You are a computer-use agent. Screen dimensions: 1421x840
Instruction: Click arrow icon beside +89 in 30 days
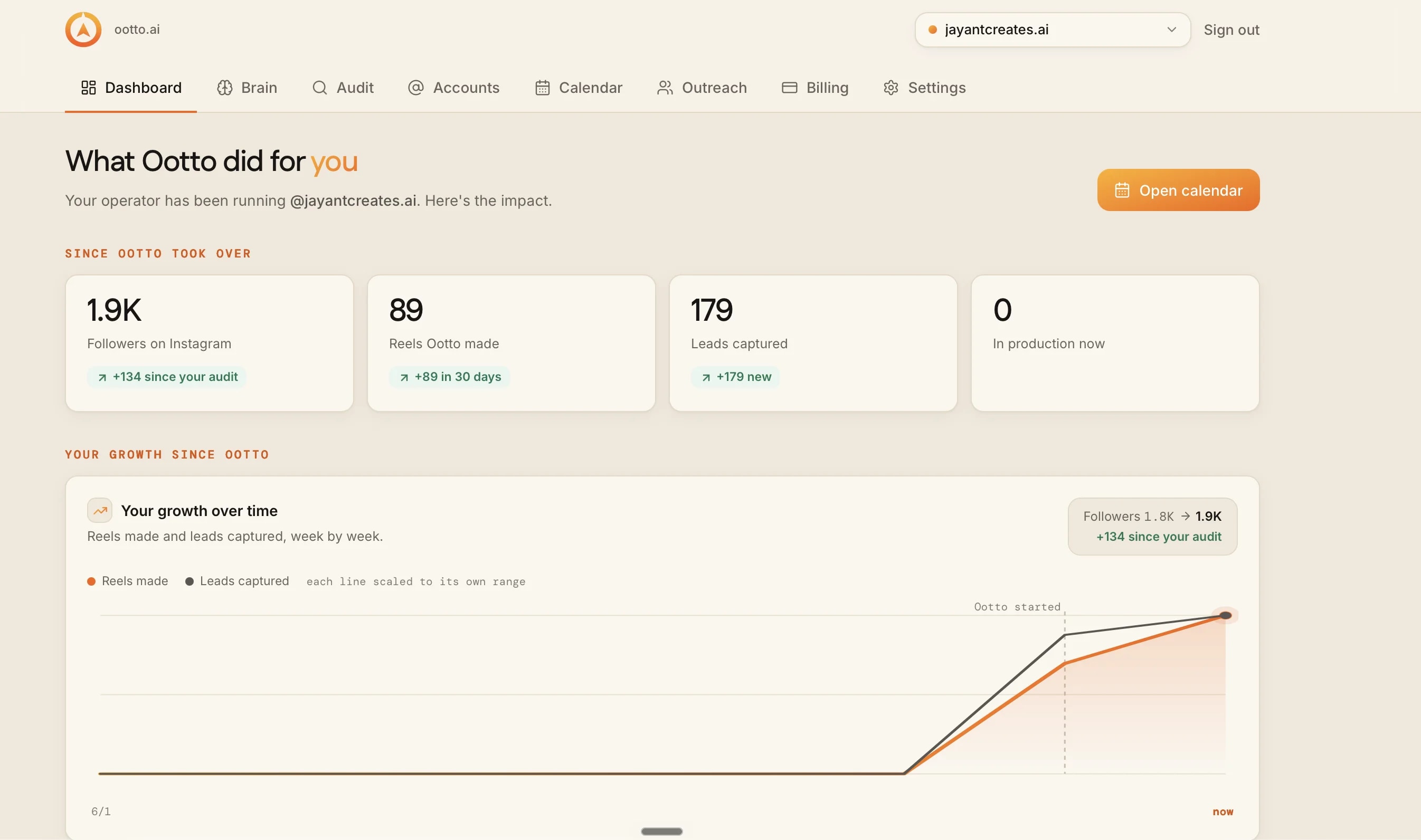[x=404, y=378]
